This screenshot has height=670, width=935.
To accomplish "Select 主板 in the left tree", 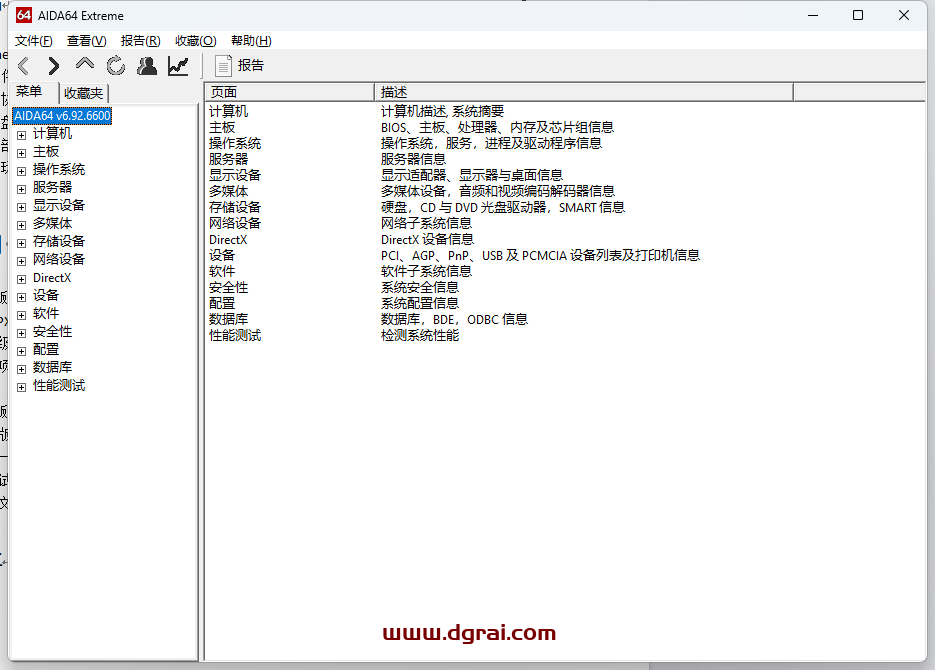I will 46,151.
